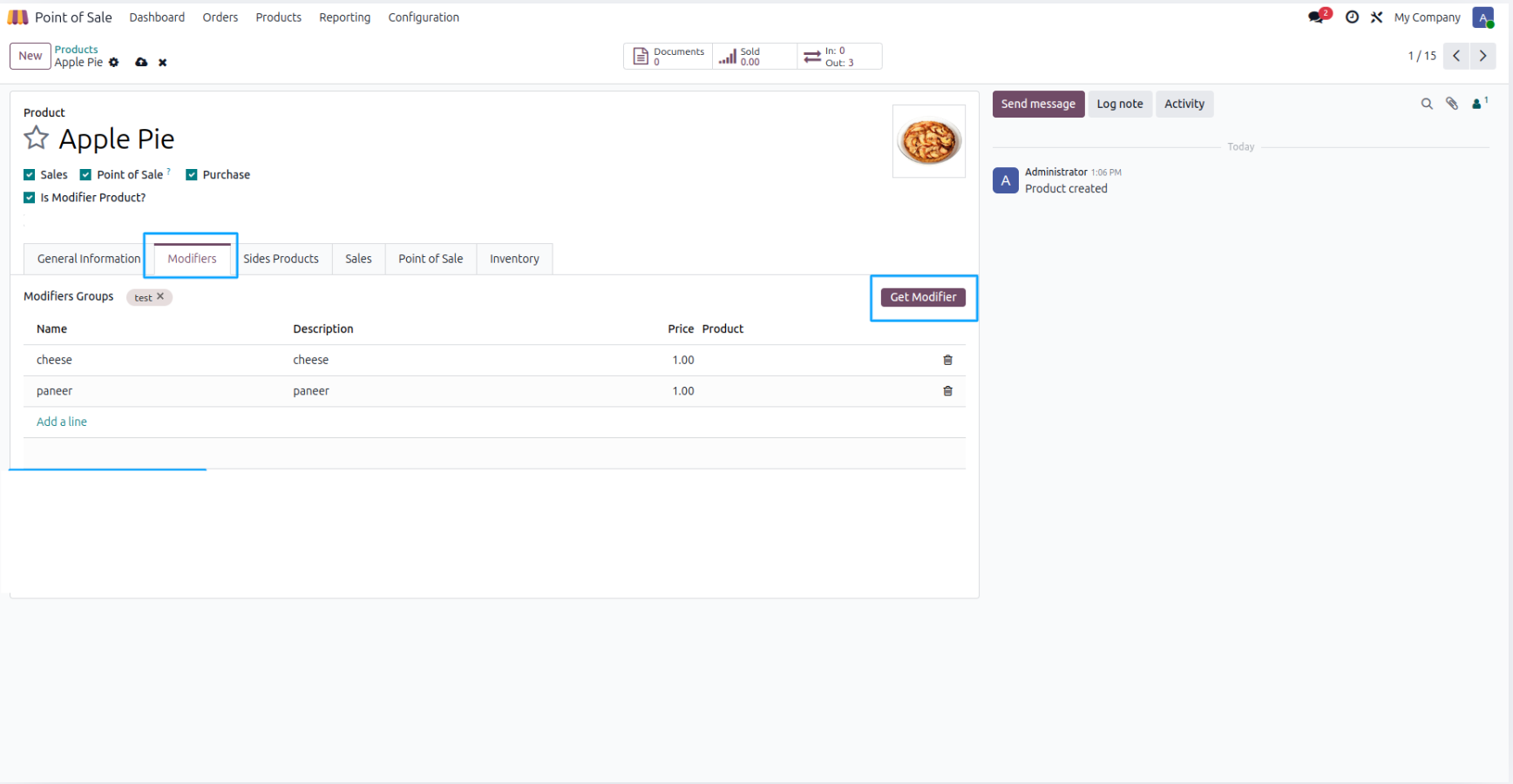
Task: Open the Orders menu
Action: (221, 17)
